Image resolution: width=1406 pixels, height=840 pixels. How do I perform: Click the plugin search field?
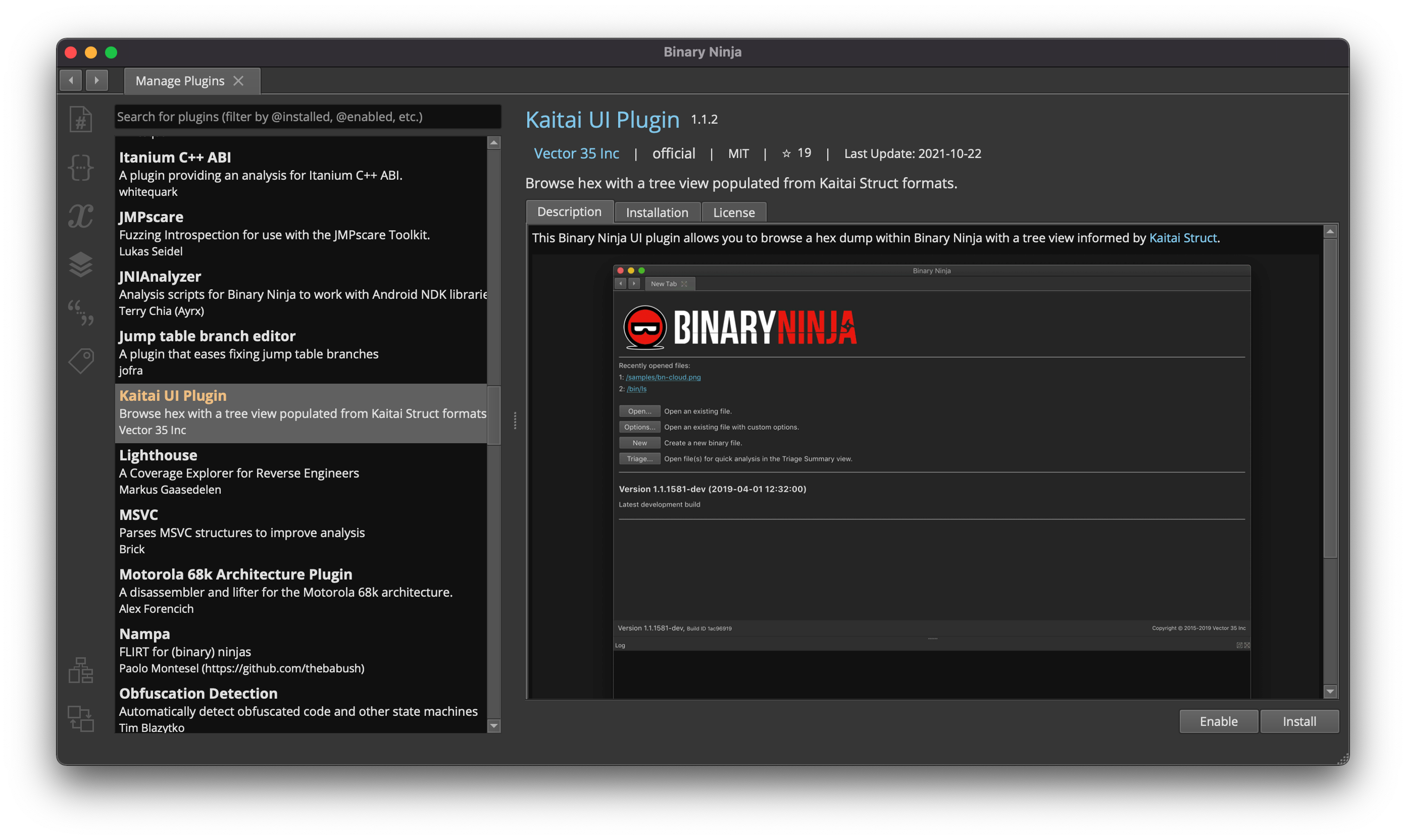(x=308, y=117)
